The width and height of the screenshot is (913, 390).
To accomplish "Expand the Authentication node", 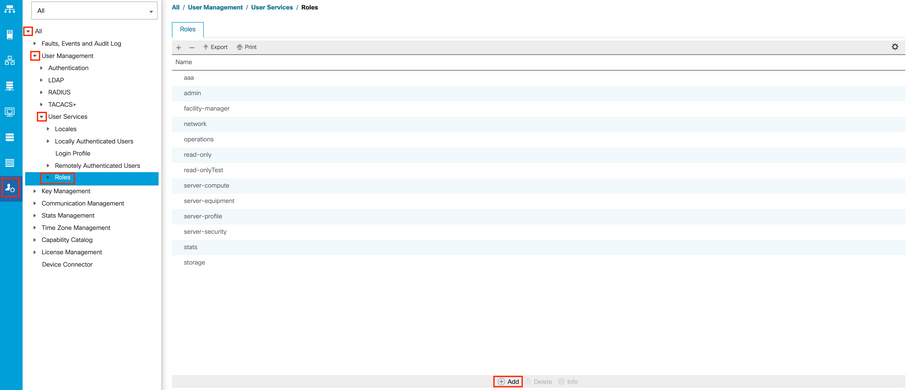I will [x=41, y=68].
